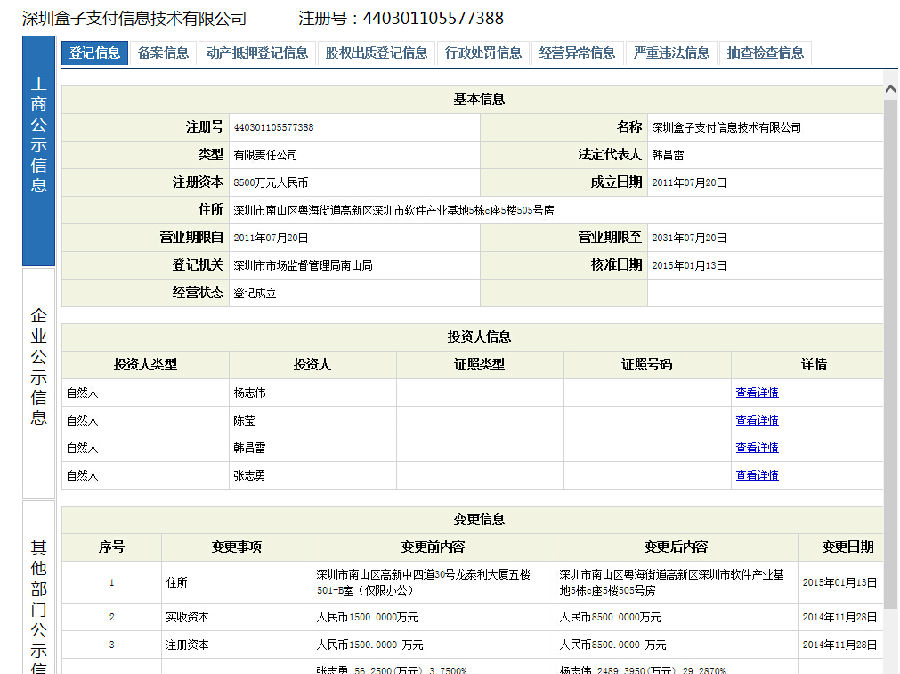
Task: Open the 行政处罚信息 tab
Action: coord(483,53)
